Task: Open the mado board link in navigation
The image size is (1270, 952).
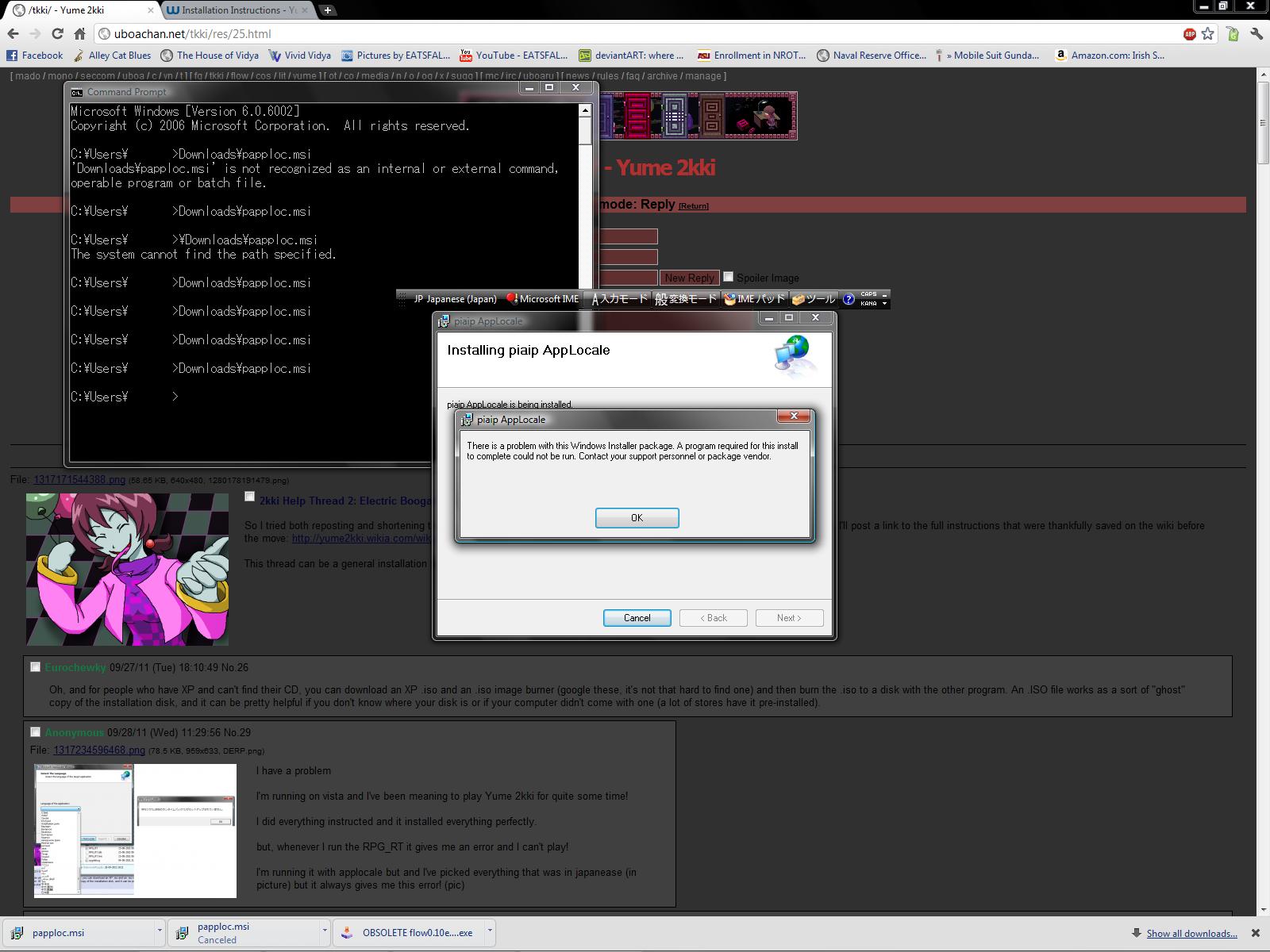Action: [x=28, y=76]
